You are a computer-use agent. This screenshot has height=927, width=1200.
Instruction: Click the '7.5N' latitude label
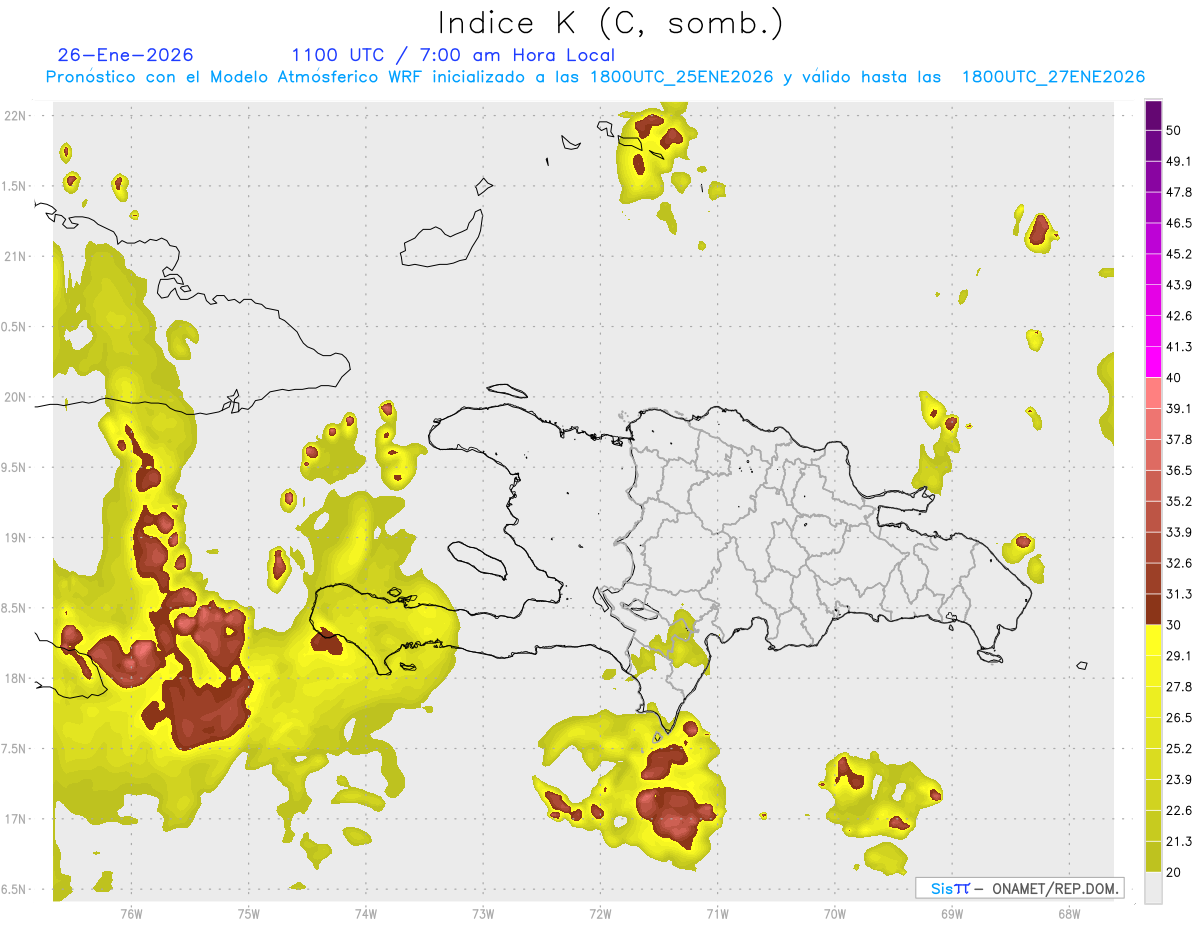(x=14, y=749)
